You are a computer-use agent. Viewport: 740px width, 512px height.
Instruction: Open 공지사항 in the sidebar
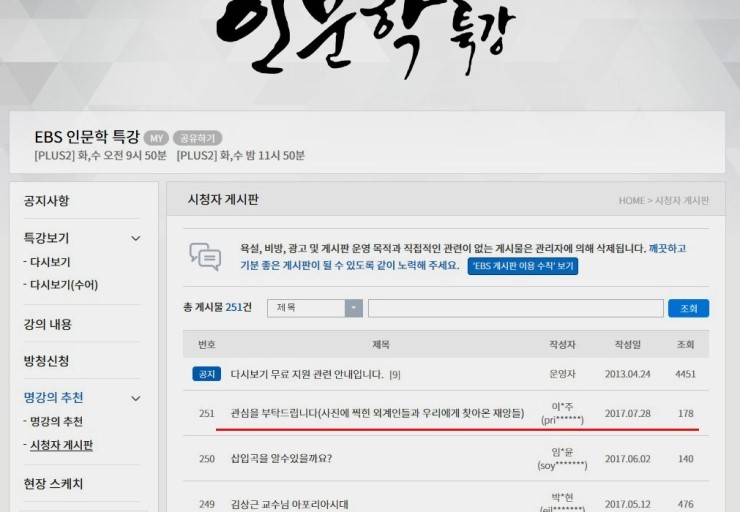[x=47, y=201]
